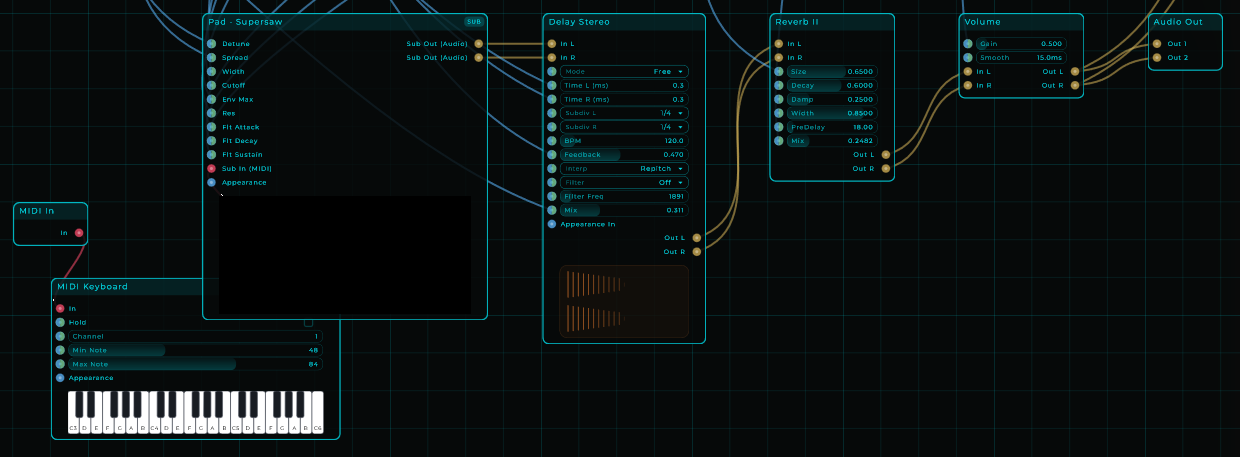Click the Flt Sustain input port

point(211,155)
